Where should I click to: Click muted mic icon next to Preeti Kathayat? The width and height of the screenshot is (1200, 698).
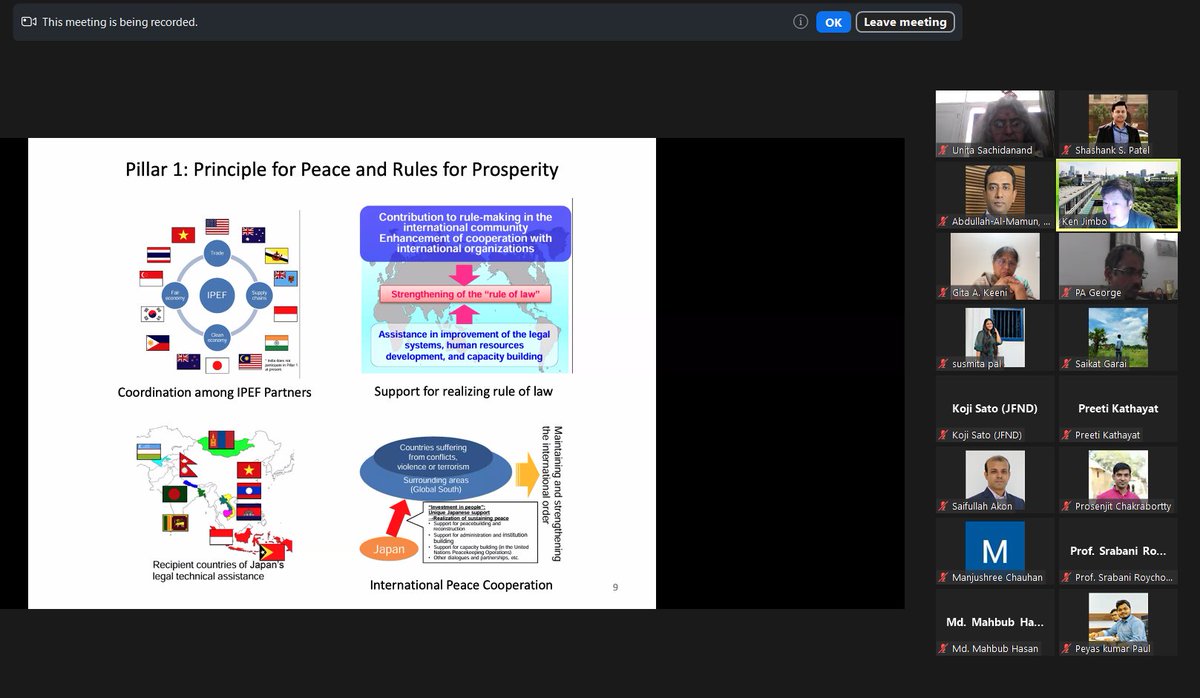coord(1067,434)
